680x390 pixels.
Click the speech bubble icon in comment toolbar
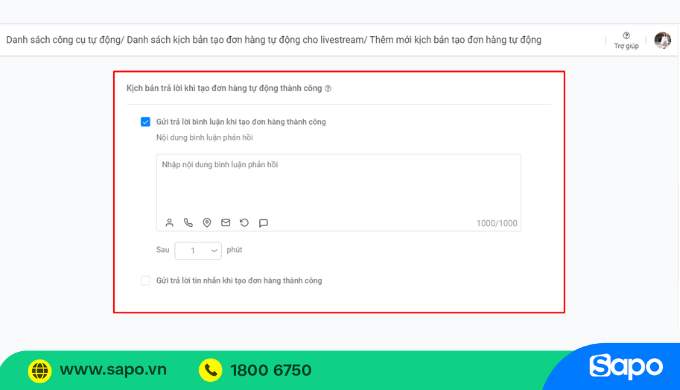coord(263,223)
